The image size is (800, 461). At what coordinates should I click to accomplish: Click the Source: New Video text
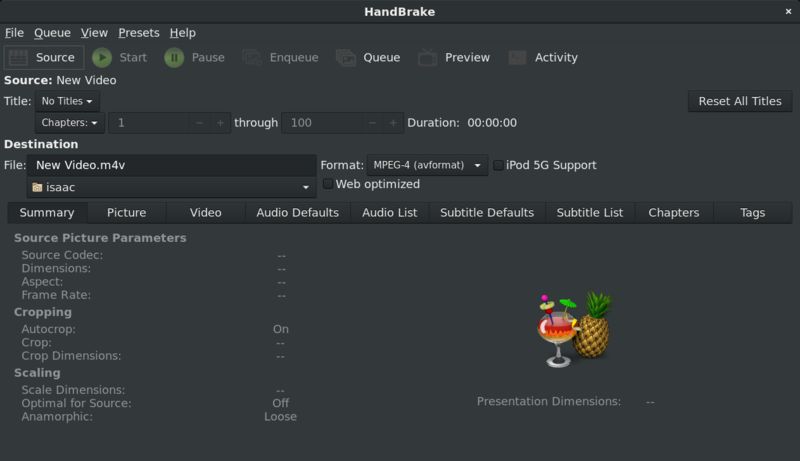pyautogui.click(x=60, y=81)
